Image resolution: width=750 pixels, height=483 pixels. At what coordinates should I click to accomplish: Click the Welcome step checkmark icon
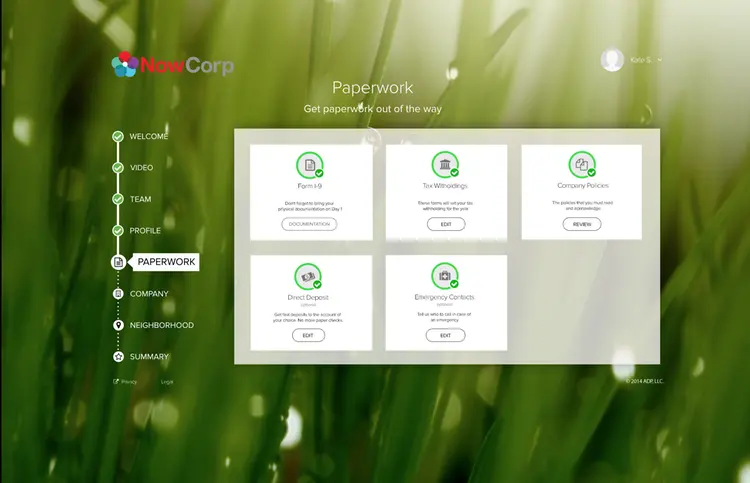pyautogui.click(x=118, y=136)
